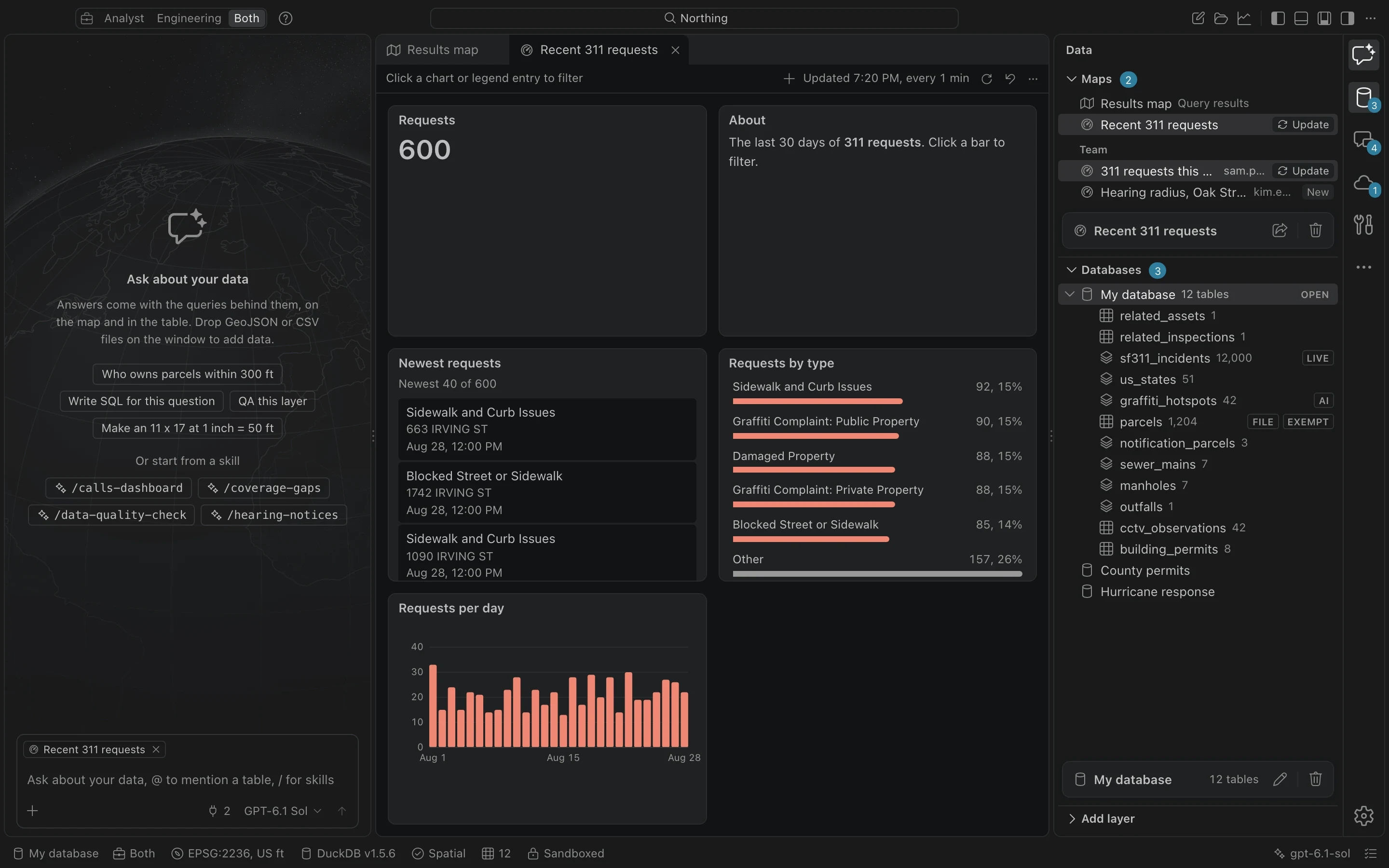The height and width of the screenshot is (868, 1389).
Task: Share the Recent 311 requests map
Action: [1280, 231]
